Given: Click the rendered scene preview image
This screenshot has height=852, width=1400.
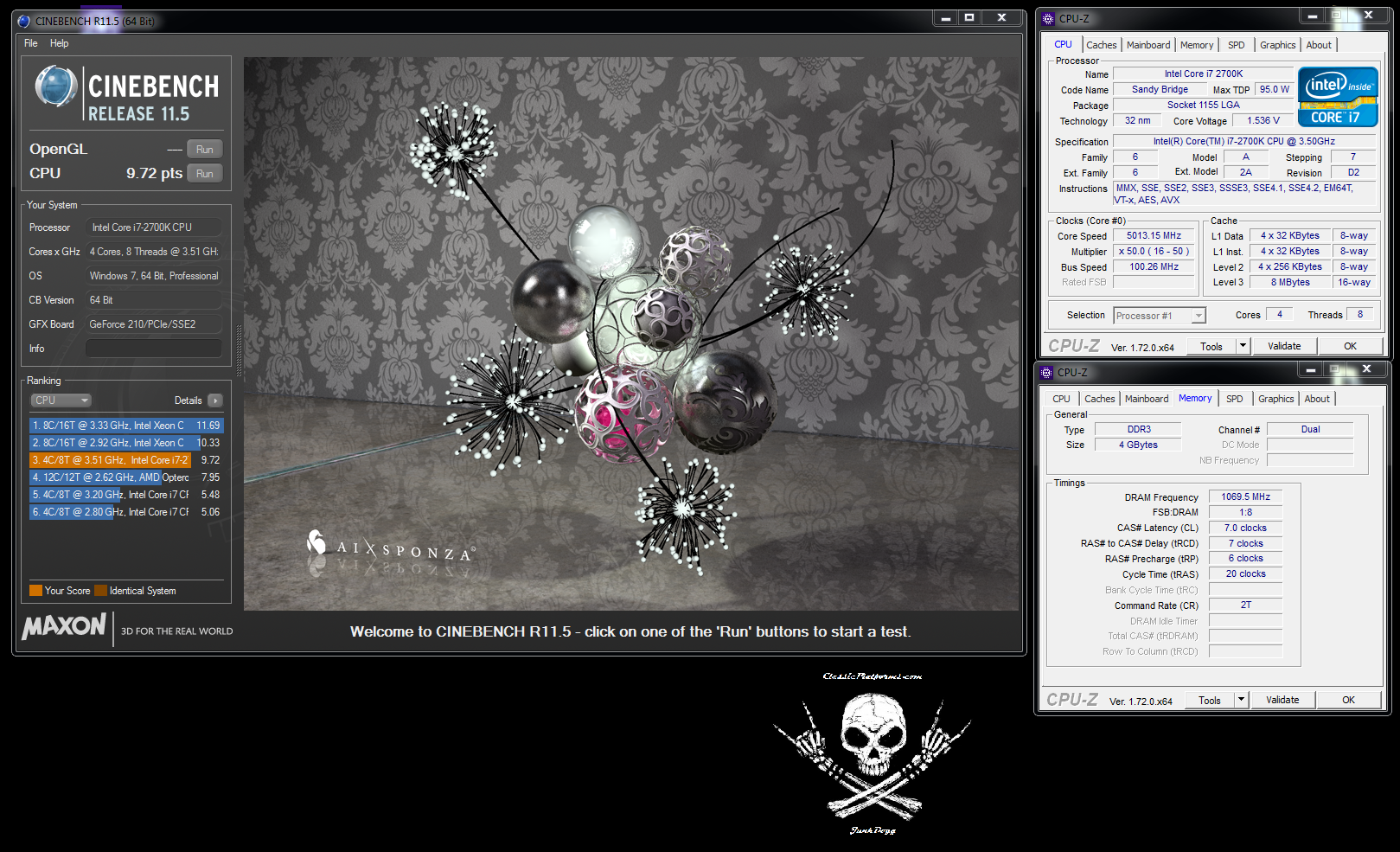Looking at the screenshot, I should point(631,334).
